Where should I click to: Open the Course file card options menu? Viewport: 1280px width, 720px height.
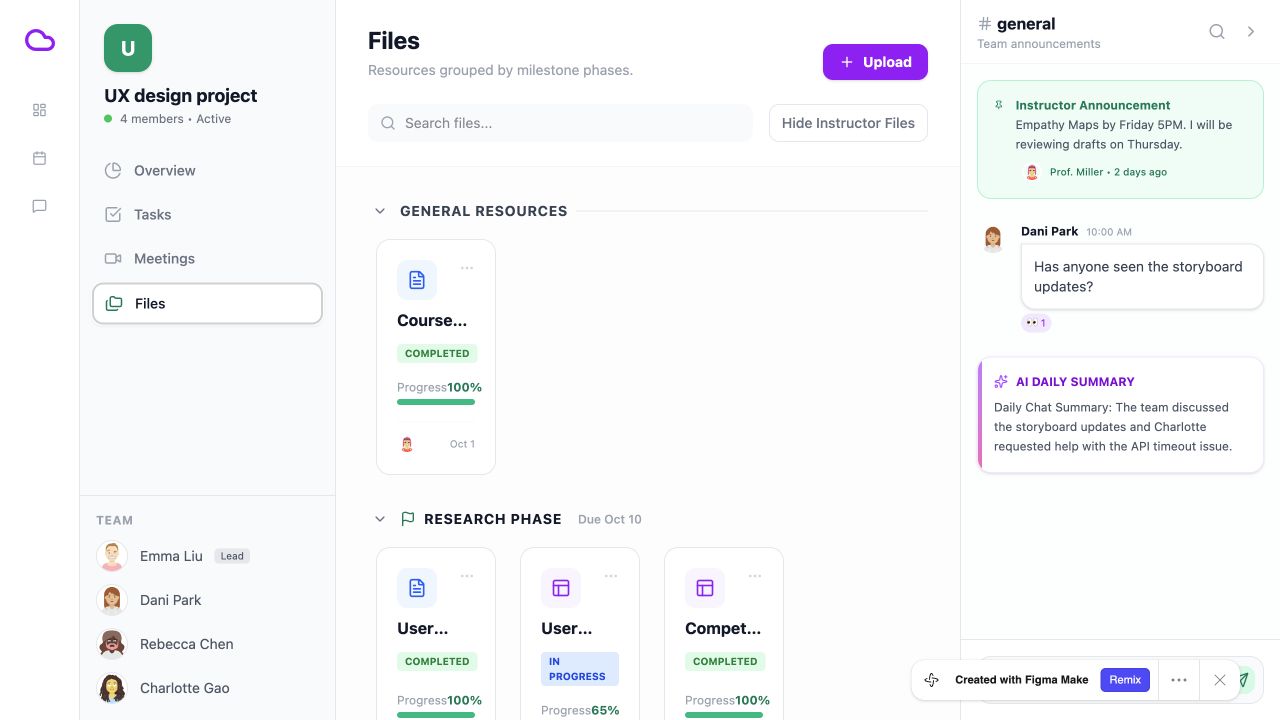467,268
